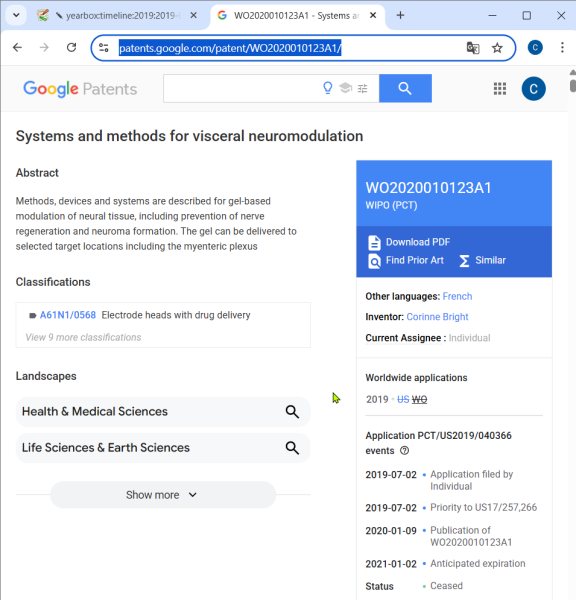This screenshot has height=600, width=576.
Task: Open the Google apps grid
Action: pyautogui.click(x=499, y=89)
